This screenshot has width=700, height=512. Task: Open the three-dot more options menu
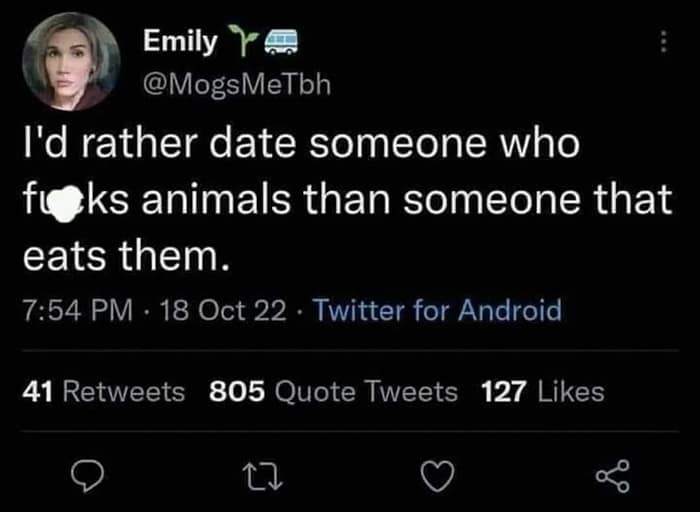(x=661, y=44)
